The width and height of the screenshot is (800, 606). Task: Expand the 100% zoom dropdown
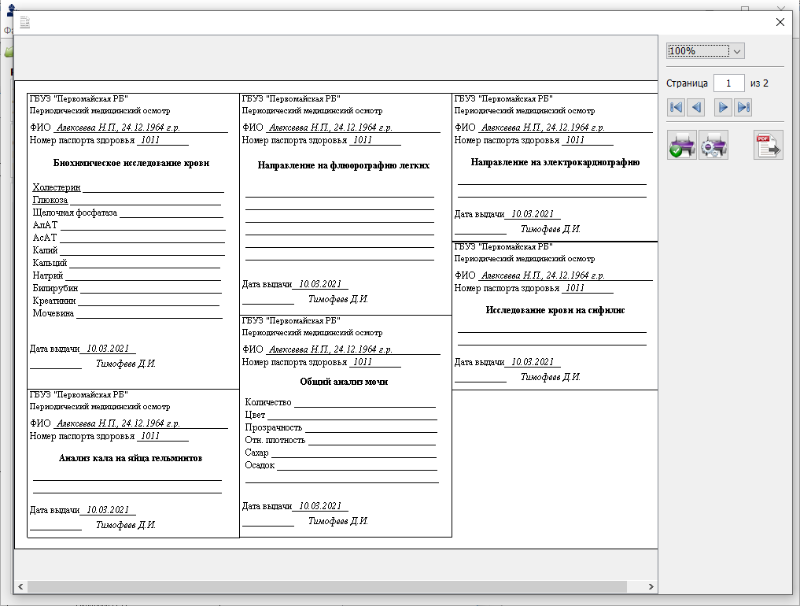click(x=737, y=50)
